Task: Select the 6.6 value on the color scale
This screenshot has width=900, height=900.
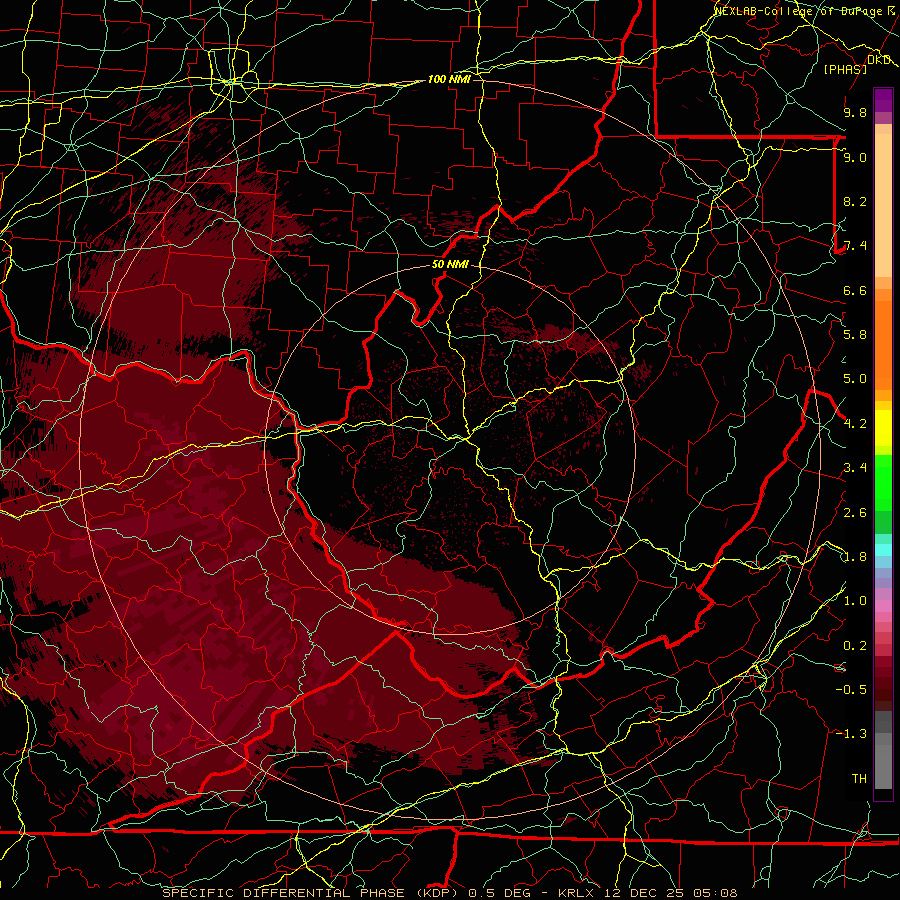Action: point(855,290)
